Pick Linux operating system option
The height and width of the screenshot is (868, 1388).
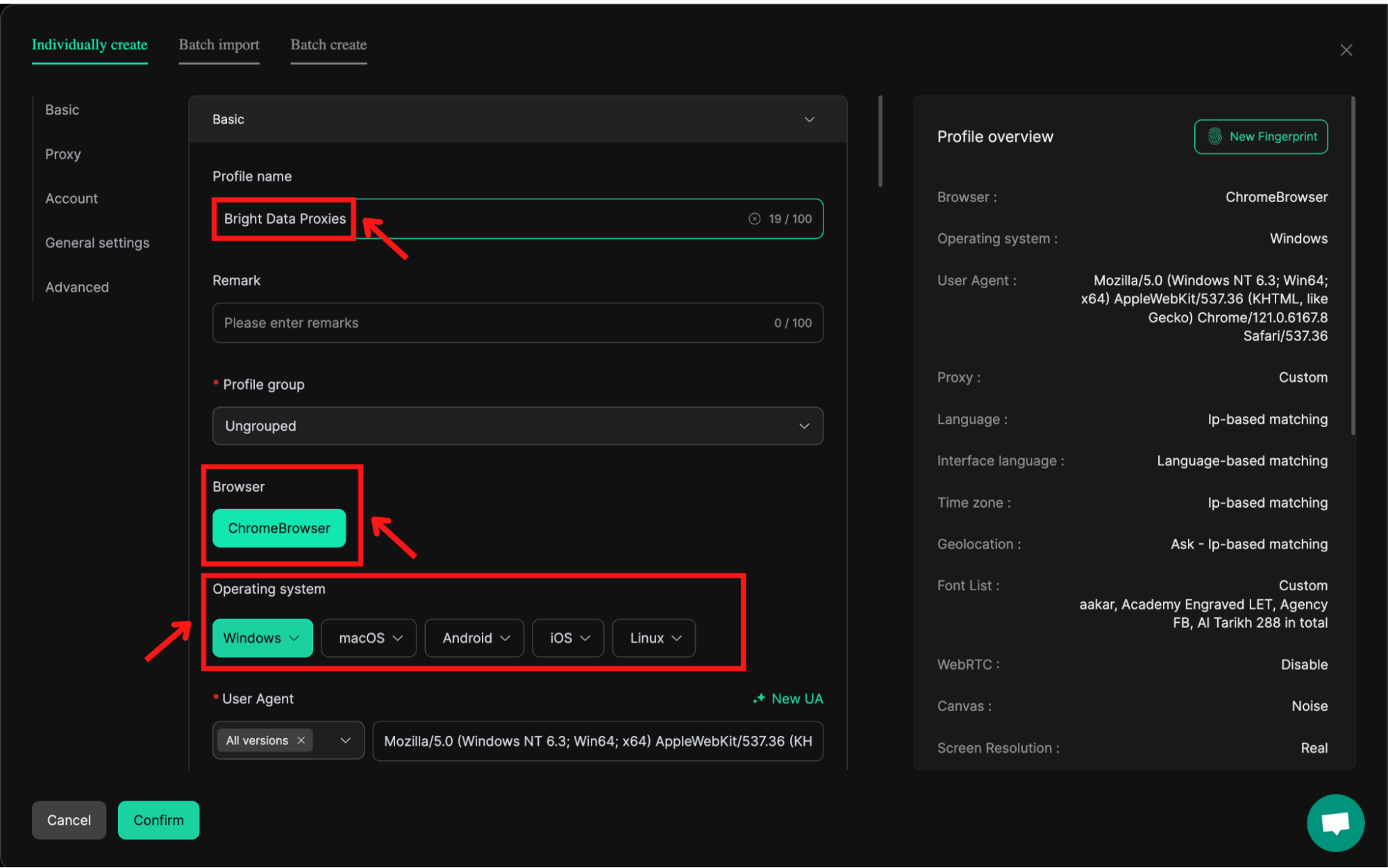(646, 637)
